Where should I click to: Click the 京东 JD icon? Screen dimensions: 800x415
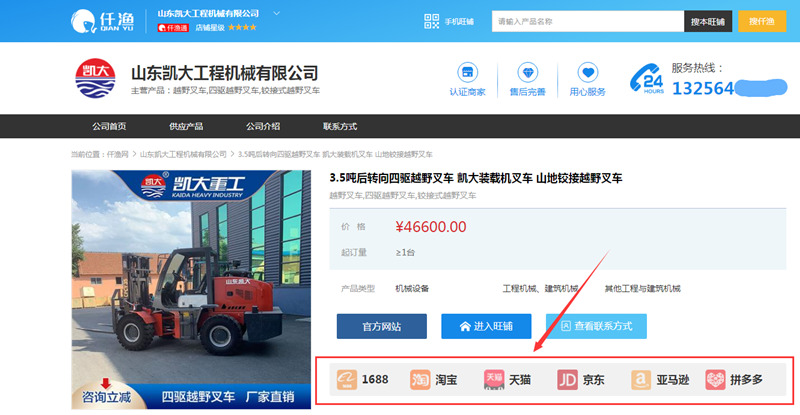coord(567,380)
